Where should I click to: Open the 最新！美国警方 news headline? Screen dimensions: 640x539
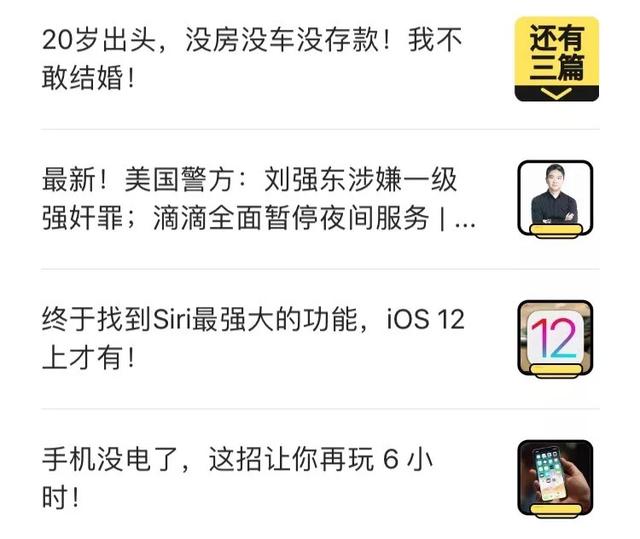coord(259,198)
